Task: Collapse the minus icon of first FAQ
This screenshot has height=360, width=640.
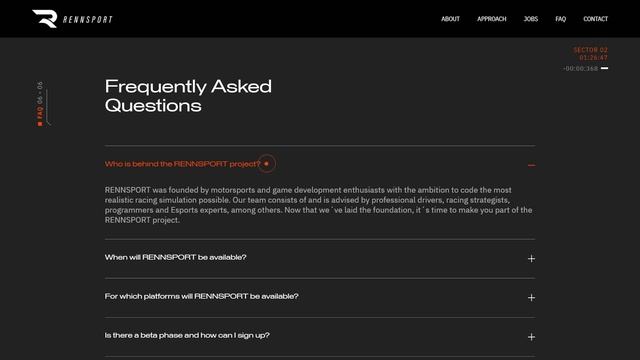Action: pyautogui.click(x=531, y=165)
